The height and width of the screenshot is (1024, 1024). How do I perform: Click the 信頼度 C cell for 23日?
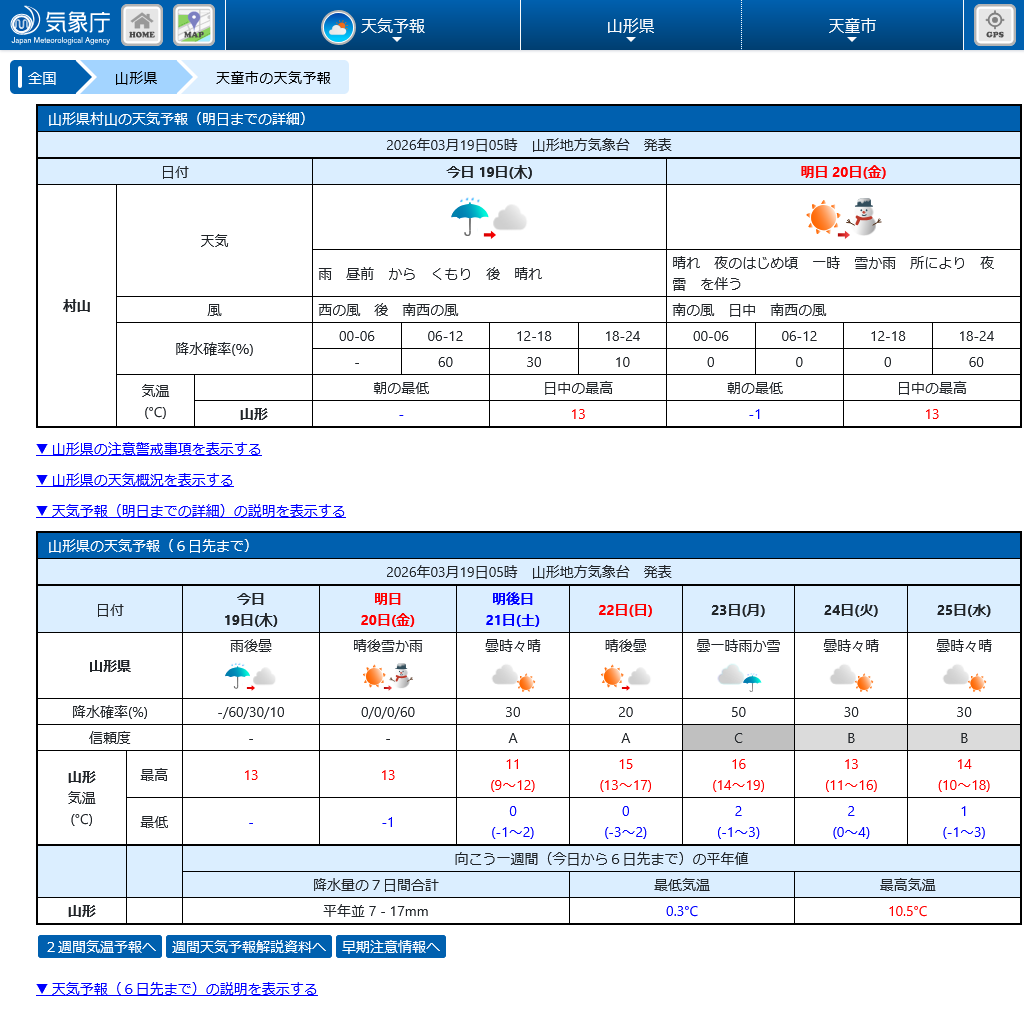click(739, 738)
